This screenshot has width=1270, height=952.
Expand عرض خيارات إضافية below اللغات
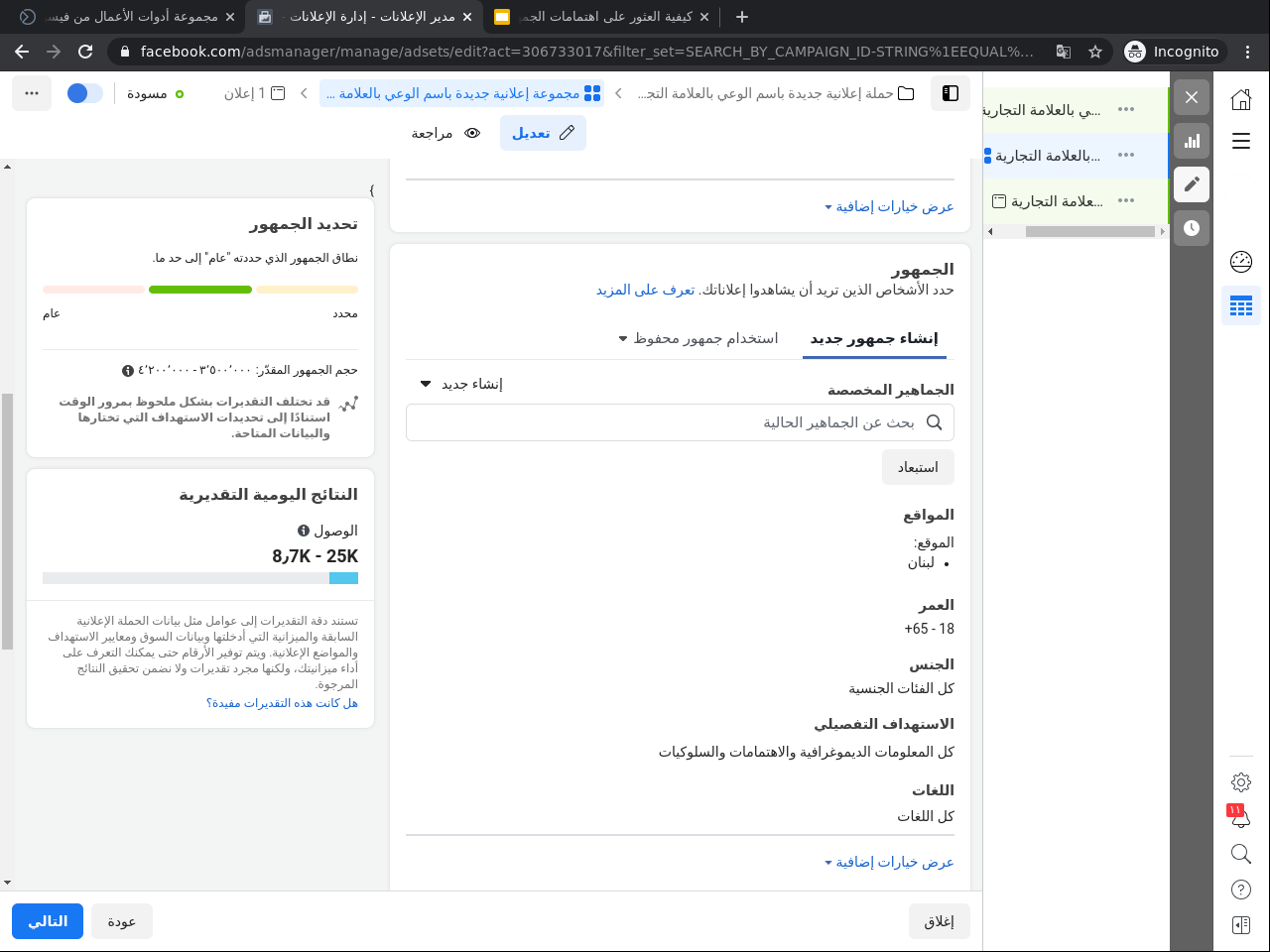(889, 862)
